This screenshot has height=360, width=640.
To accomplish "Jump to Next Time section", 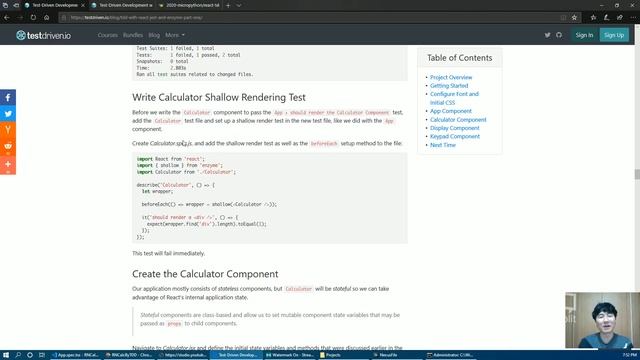I will pos(442,145).
